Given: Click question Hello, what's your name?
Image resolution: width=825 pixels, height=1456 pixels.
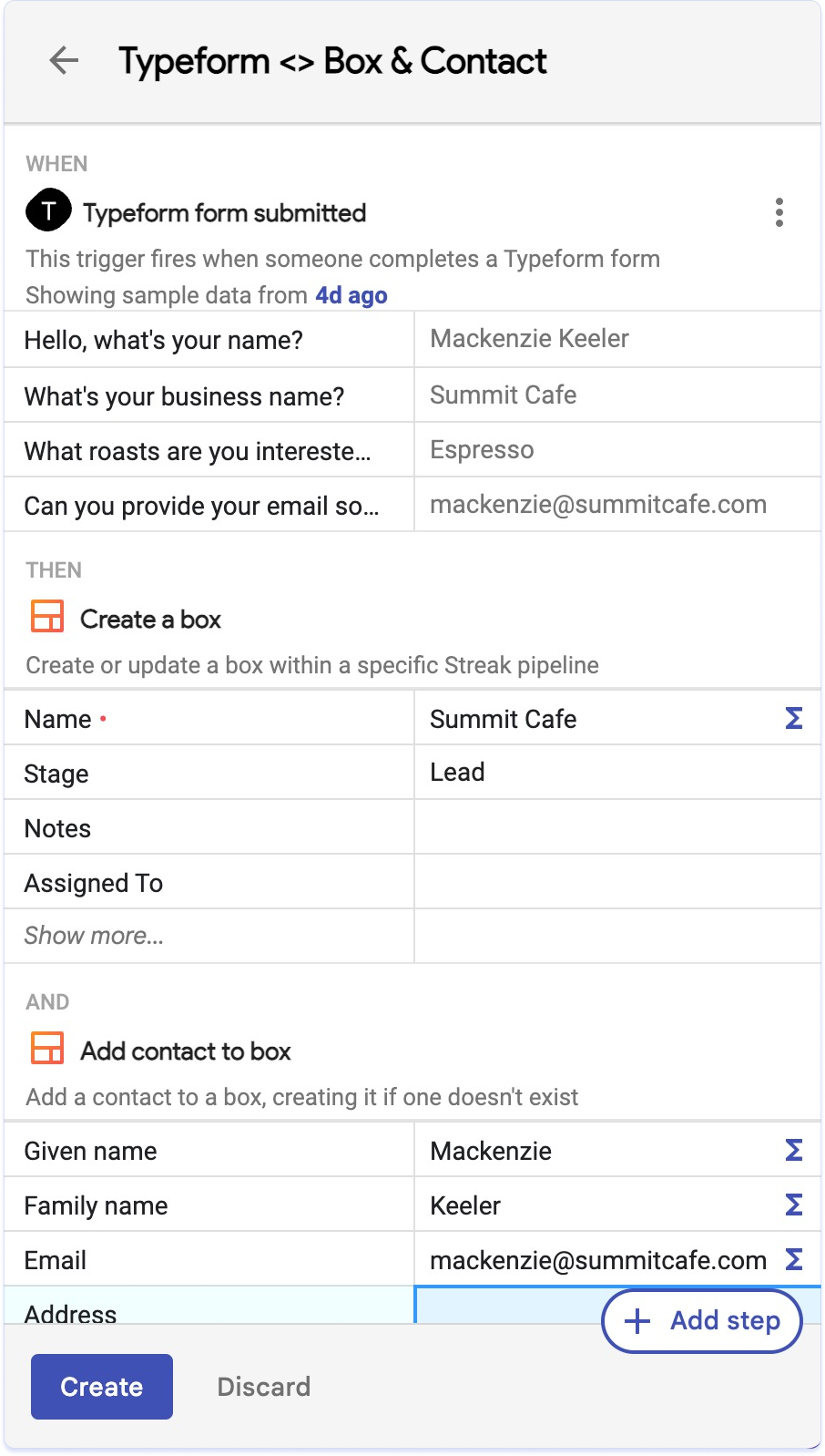Looking at the screenshot, I should point(163,340).
